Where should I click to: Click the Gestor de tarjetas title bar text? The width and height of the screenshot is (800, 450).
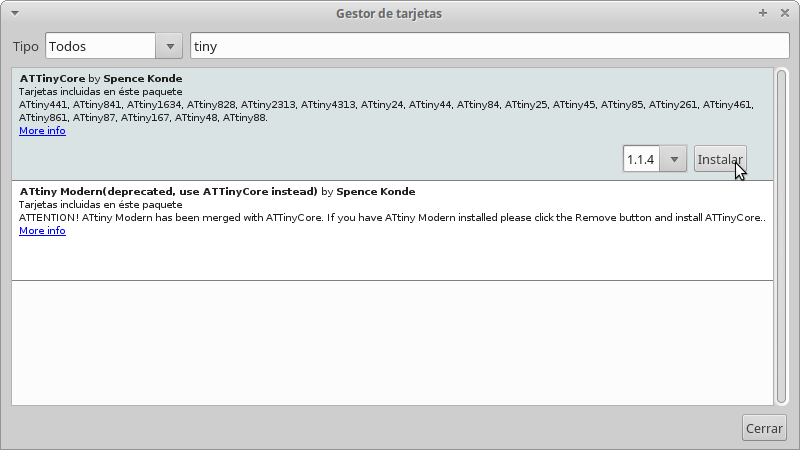389,13
